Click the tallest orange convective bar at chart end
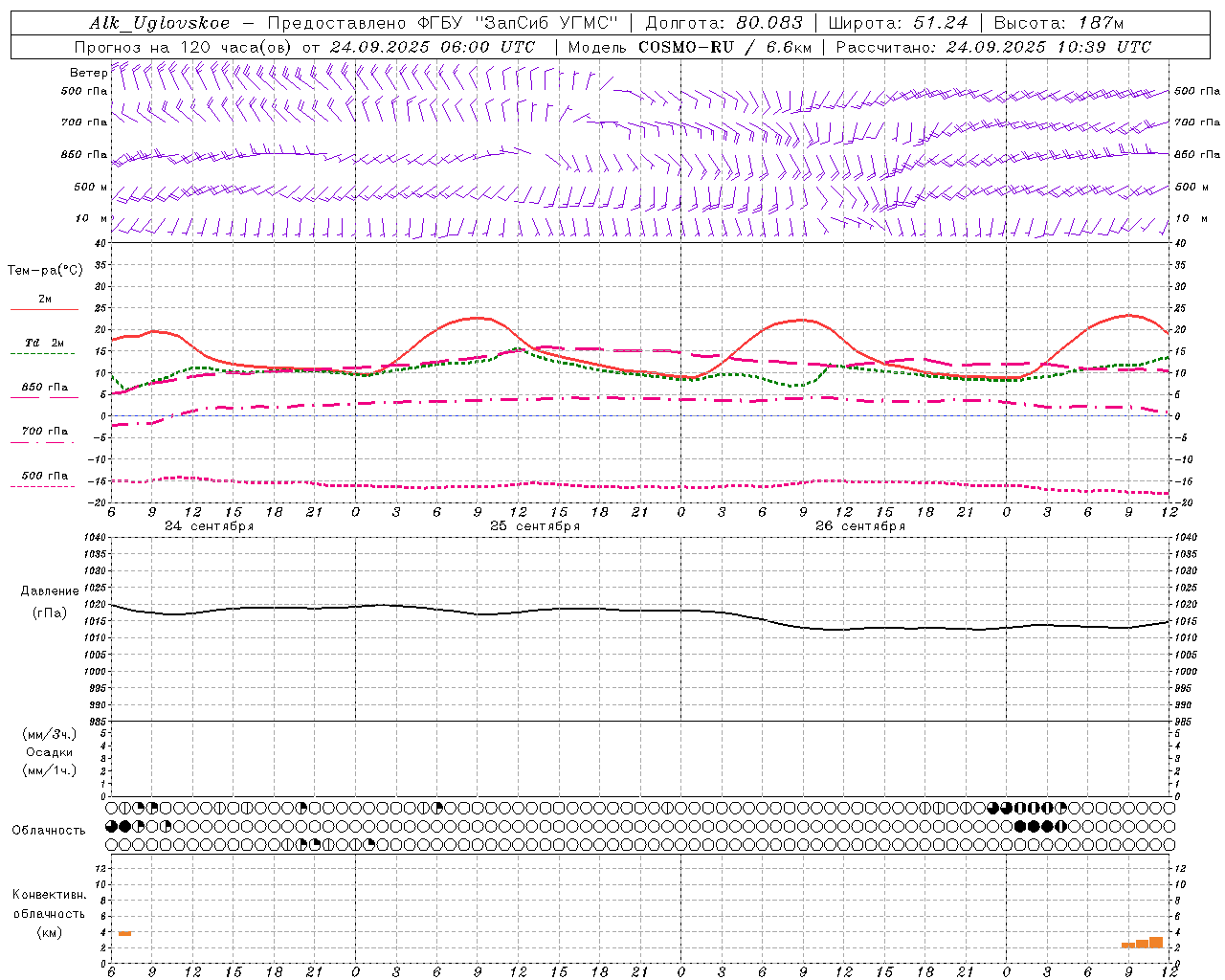Image resolution: width=1225 pixels, height=980 pixels. point(1156,943)
